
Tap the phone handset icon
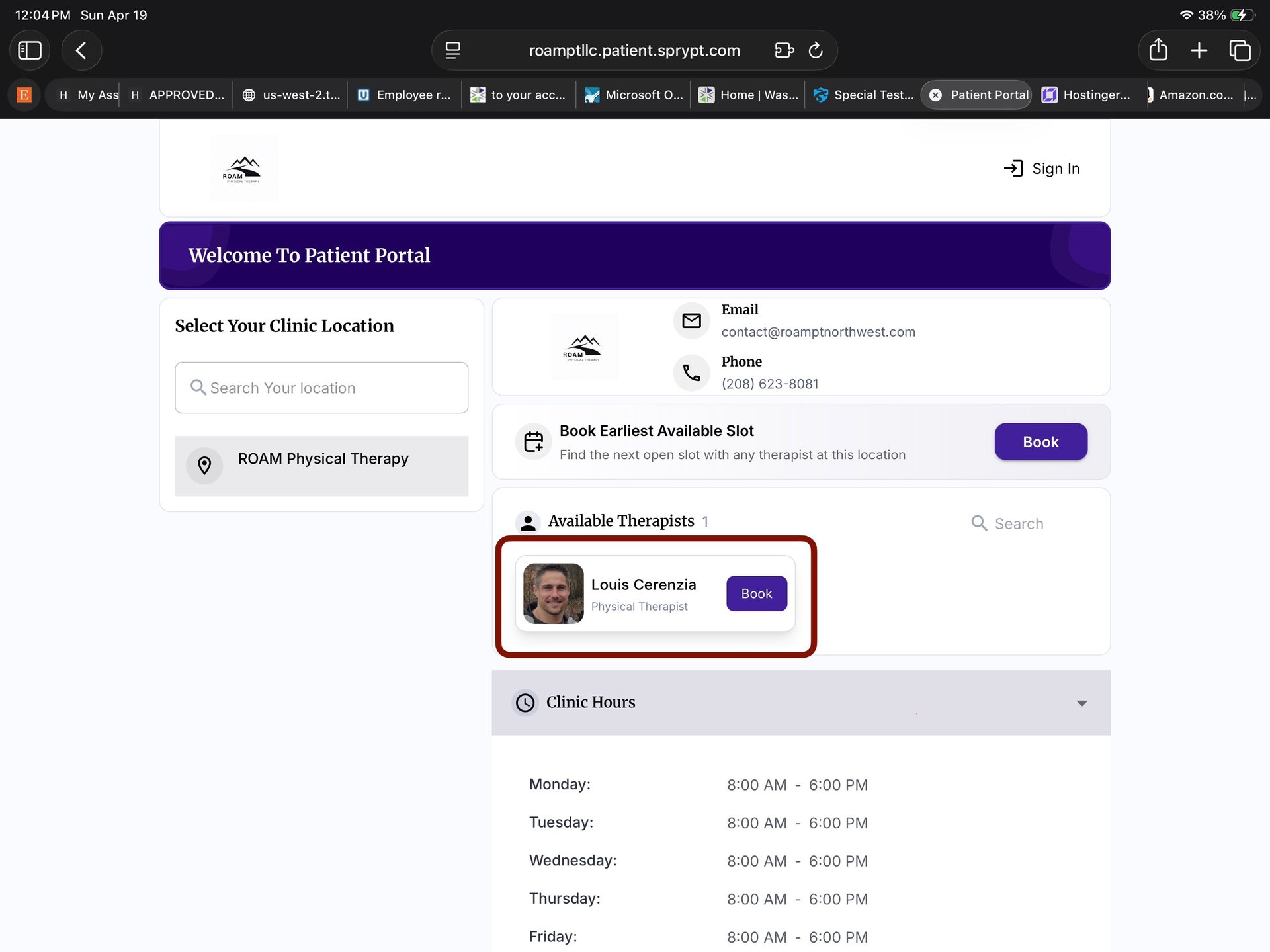tap(691, 373)
